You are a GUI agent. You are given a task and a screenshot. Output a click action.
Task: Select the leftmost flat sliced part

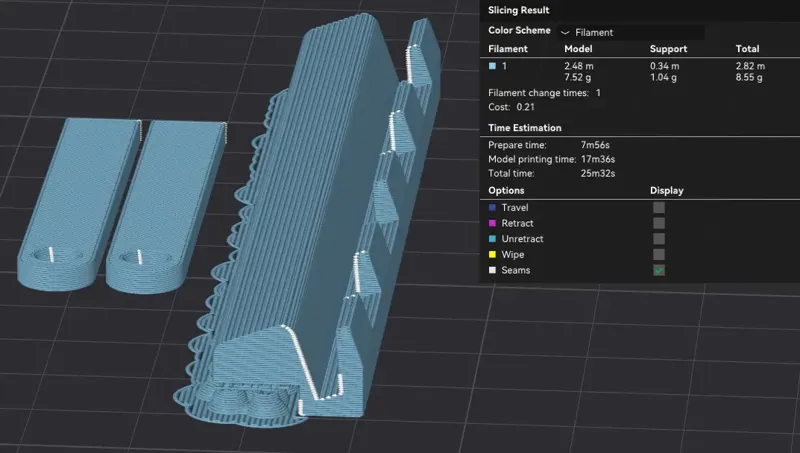coord(79,204)
